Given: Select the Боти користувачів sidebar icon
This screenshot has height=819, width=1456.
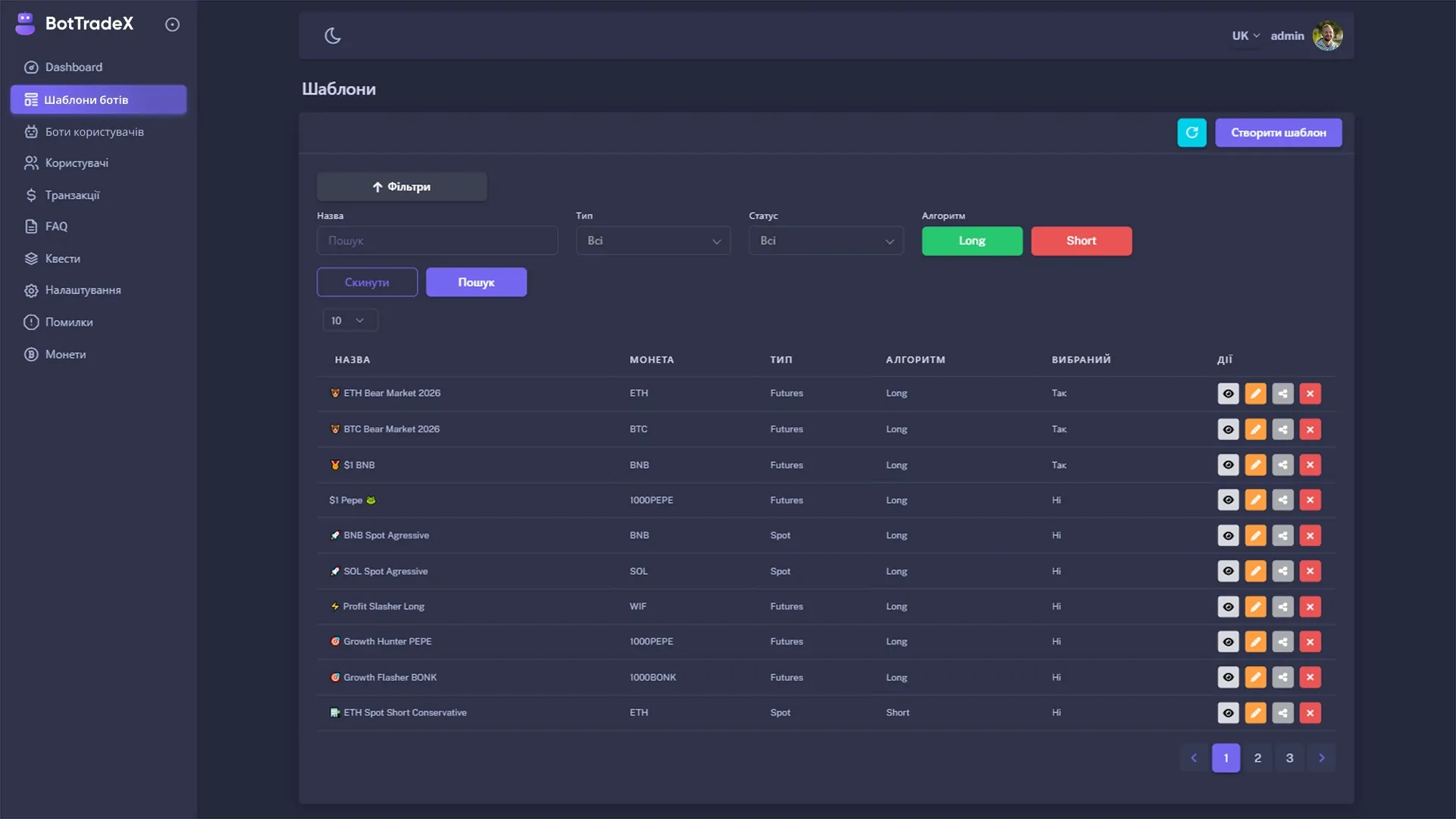Looking at the screenshot, I should (30, 131).
